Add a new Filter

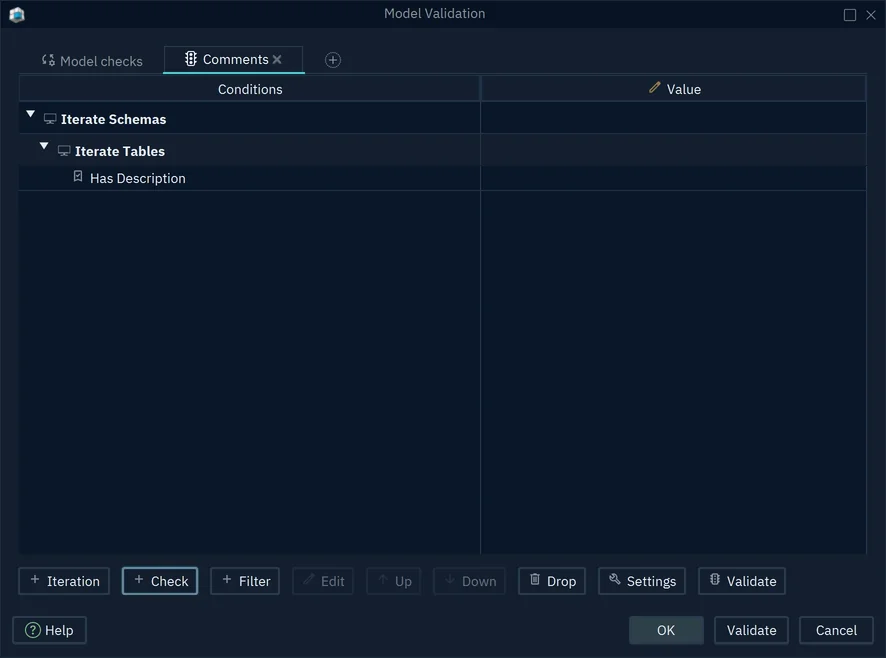point(245,581)
